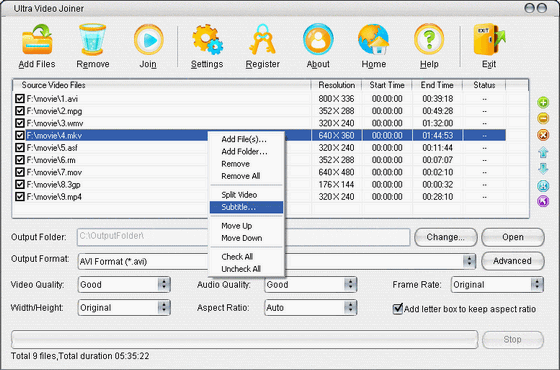Start joining with the Join play icon

(x=149, y=40)
